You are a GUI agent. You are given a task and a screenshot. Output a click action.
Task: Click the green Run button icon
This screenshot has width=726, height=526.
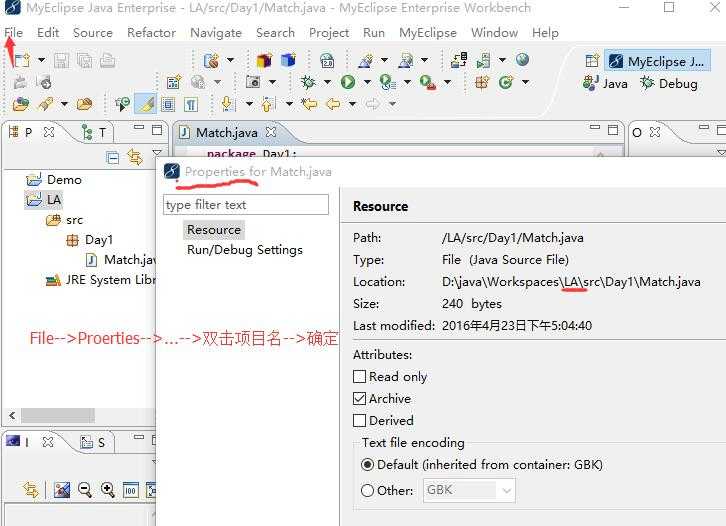click(348, 82)
